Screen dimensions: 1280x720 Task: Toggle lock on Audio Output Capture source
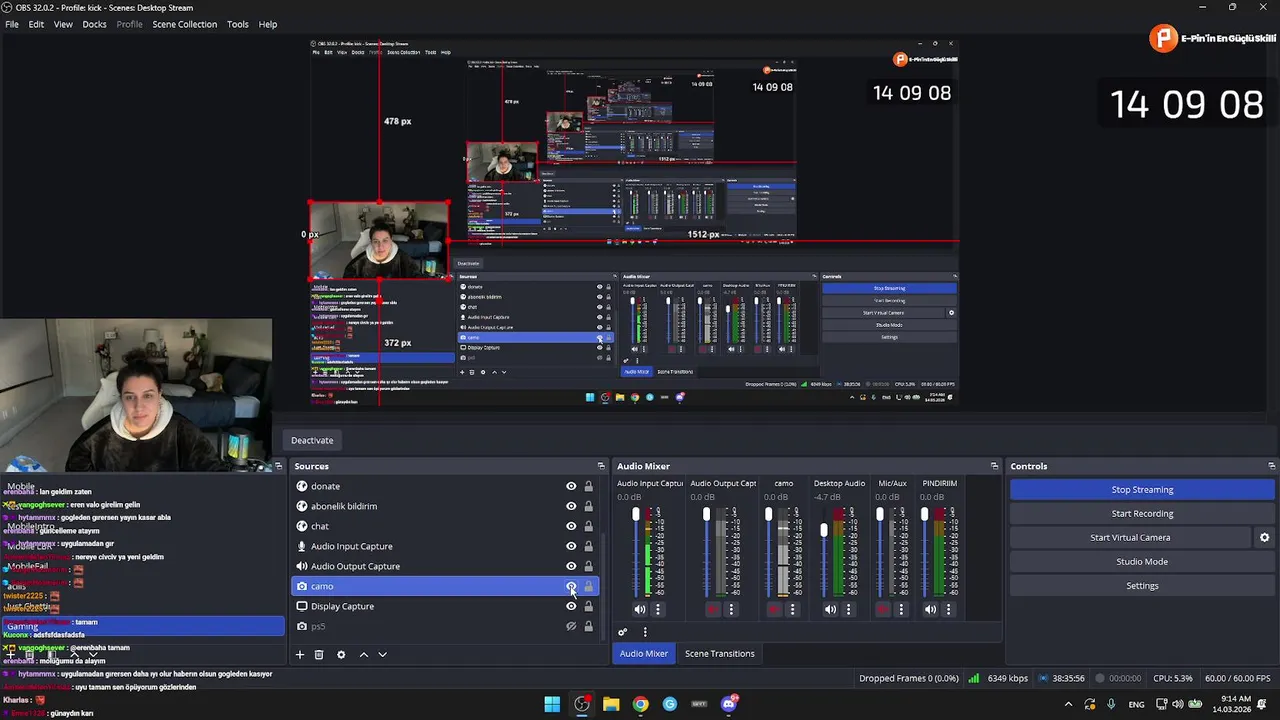pyautogui.click(x=588, y=566)
